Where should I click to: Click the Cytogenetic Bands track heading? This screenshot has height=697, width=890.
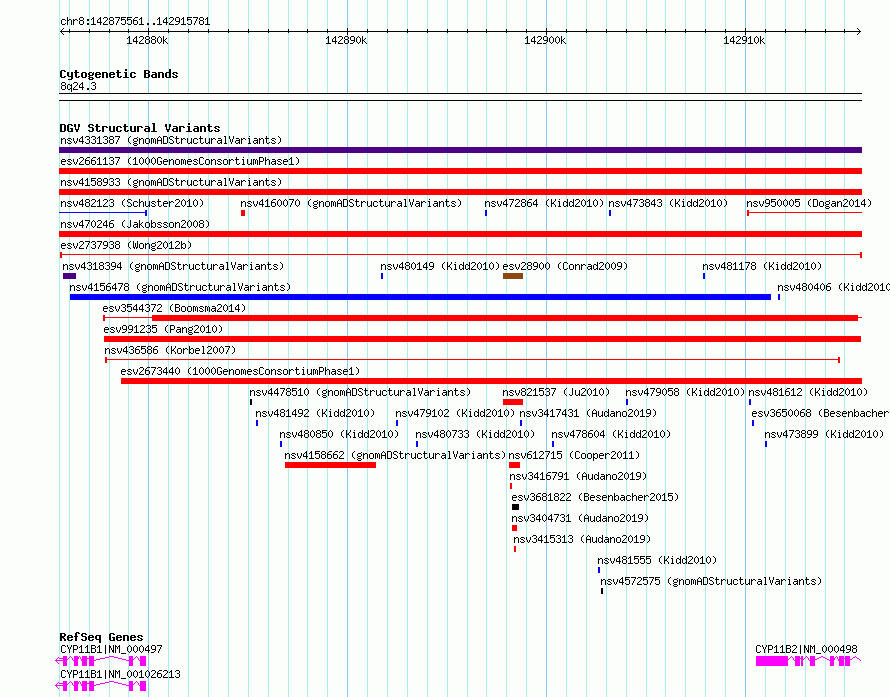click(x=119, y=74)
